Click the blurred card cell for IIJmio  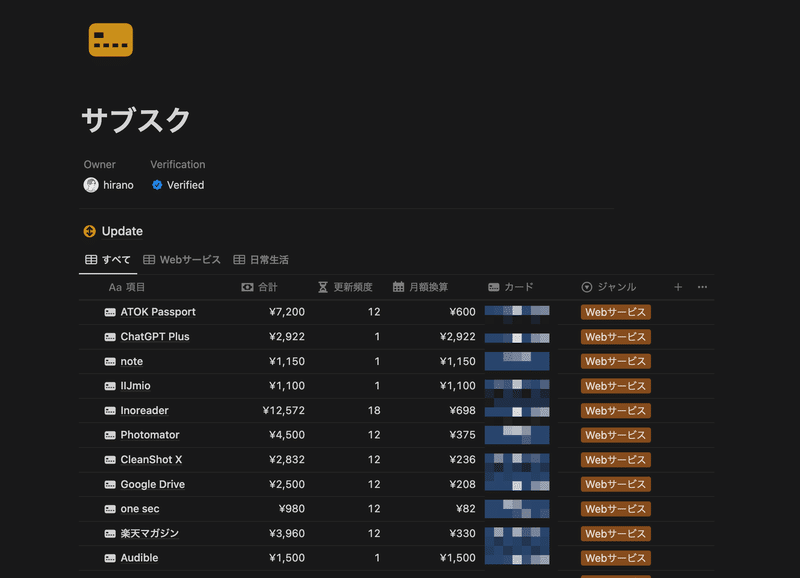pyautogui.click(x=517, y=386)
